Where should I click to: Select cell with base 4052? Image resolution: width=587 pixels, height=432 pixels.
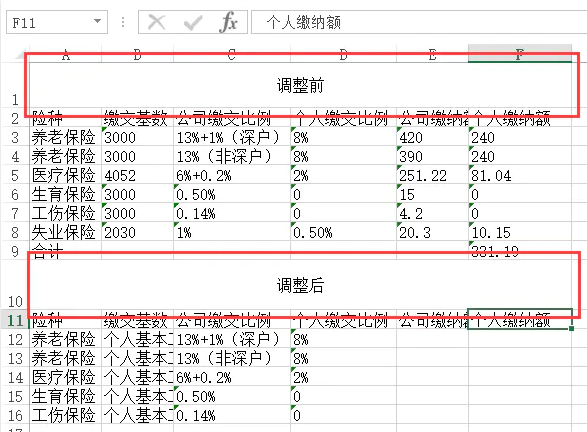137,175
